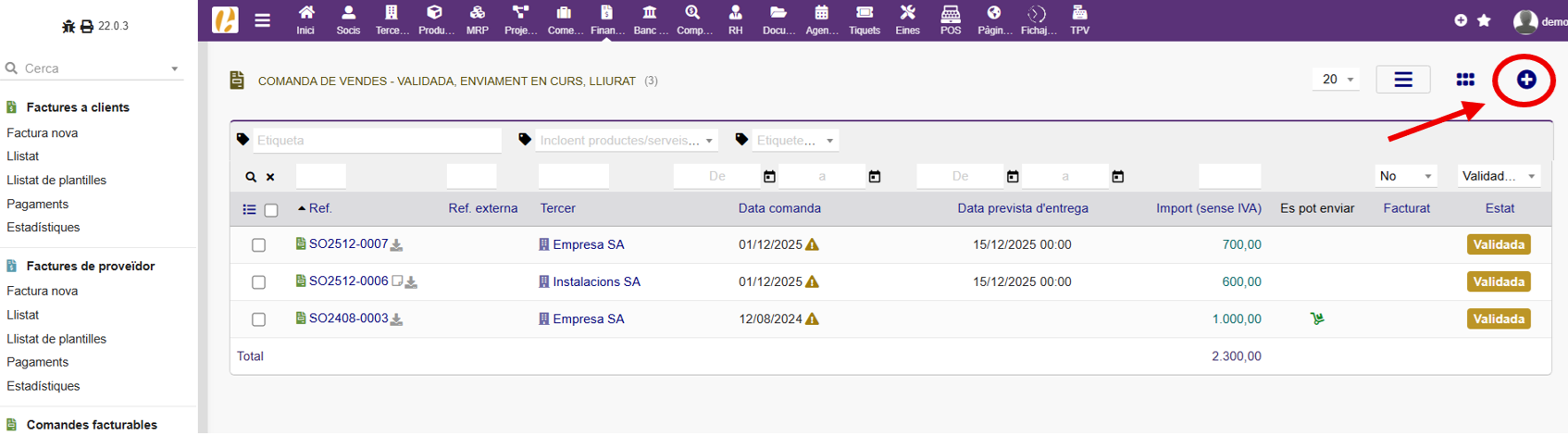Viewport: 1568px width, 436px height.
Task: Clear filters with the x icon
Action: (x=270, y=177)
